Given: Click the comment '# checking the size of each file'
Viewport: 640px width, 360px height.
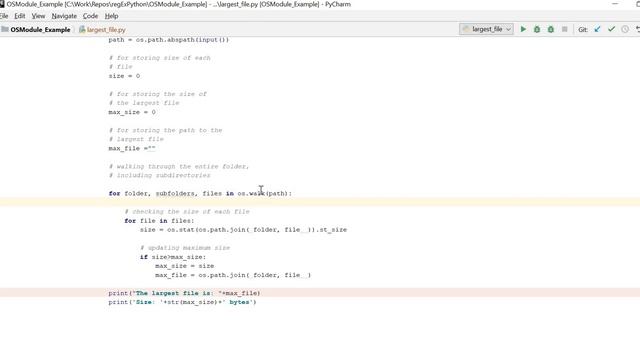Looking at the screenshot, I should pos(187,211).
